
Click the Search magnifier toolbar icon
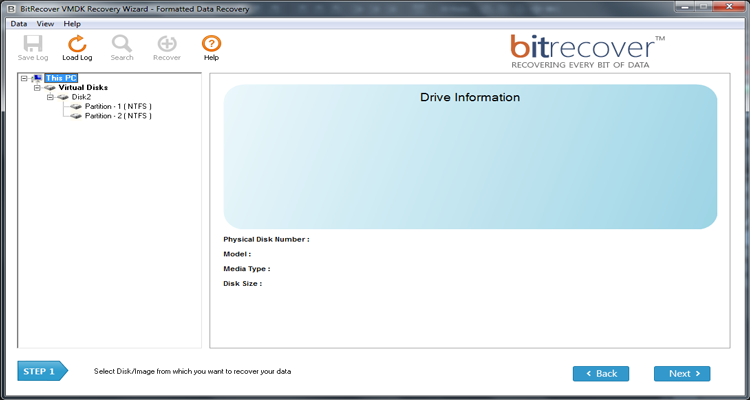click(x=121, y=44)
